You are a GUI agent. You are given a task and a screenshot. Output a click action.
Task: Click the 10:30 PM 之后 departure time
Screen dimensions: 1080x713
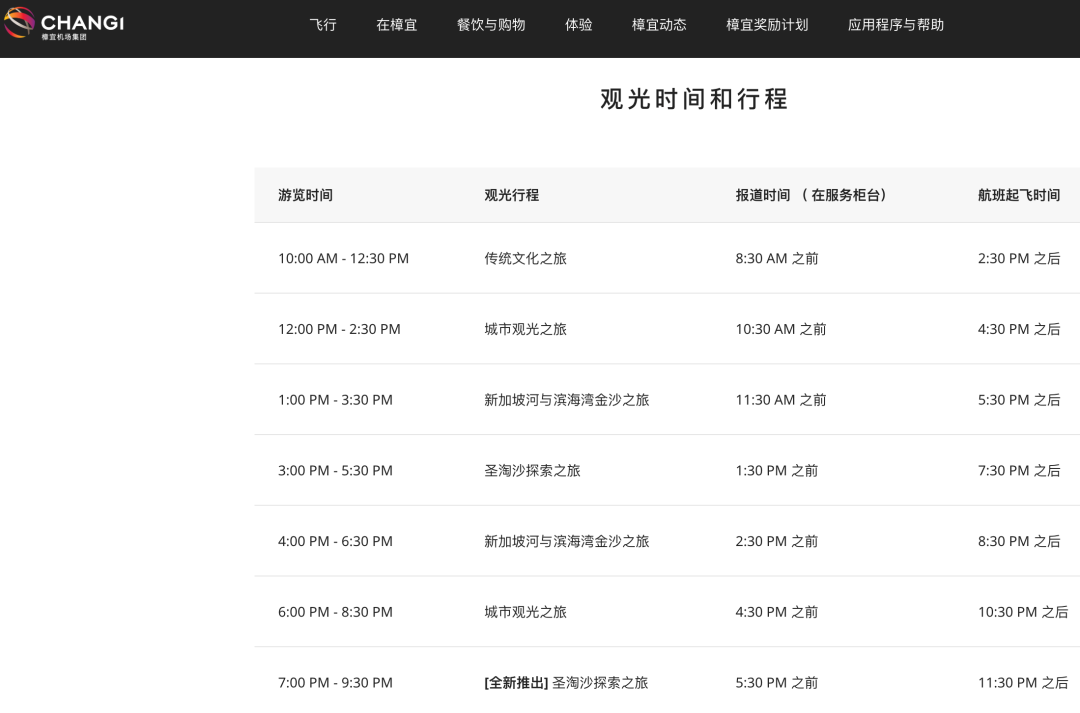point(1024,612)
